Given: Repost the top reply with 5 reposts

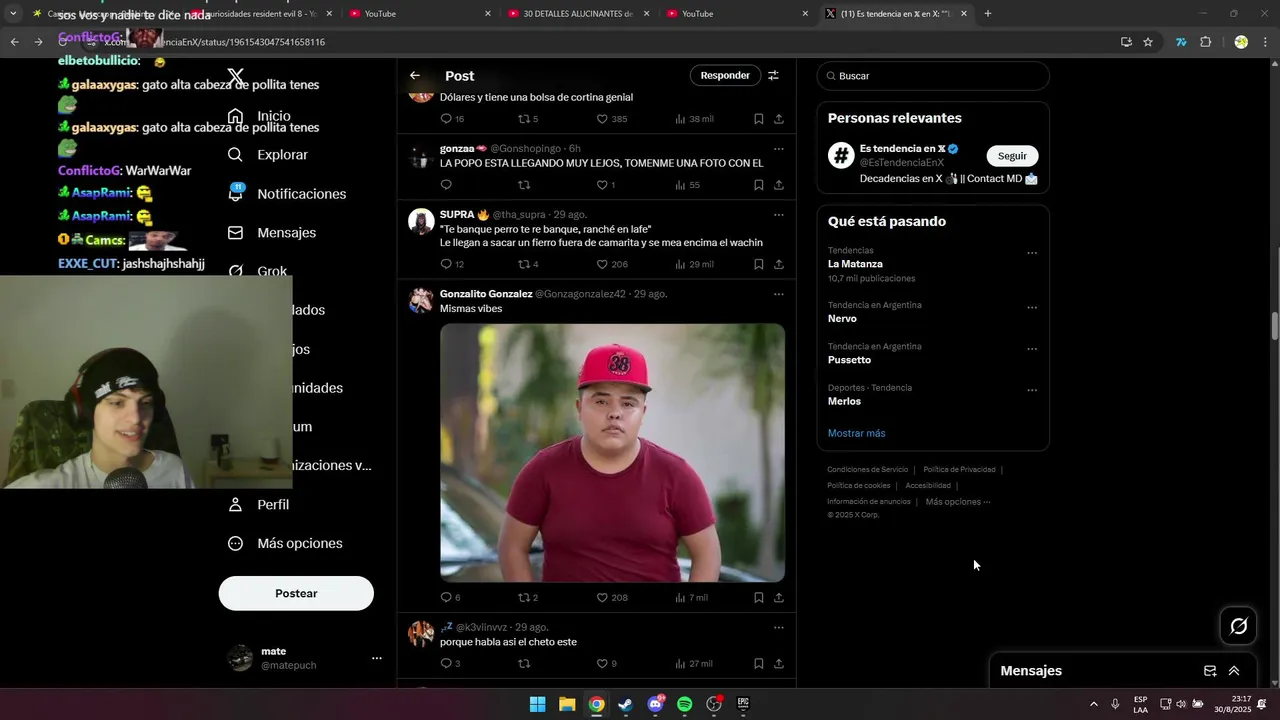Looking at the screenshot, I should tap(528, 119).
